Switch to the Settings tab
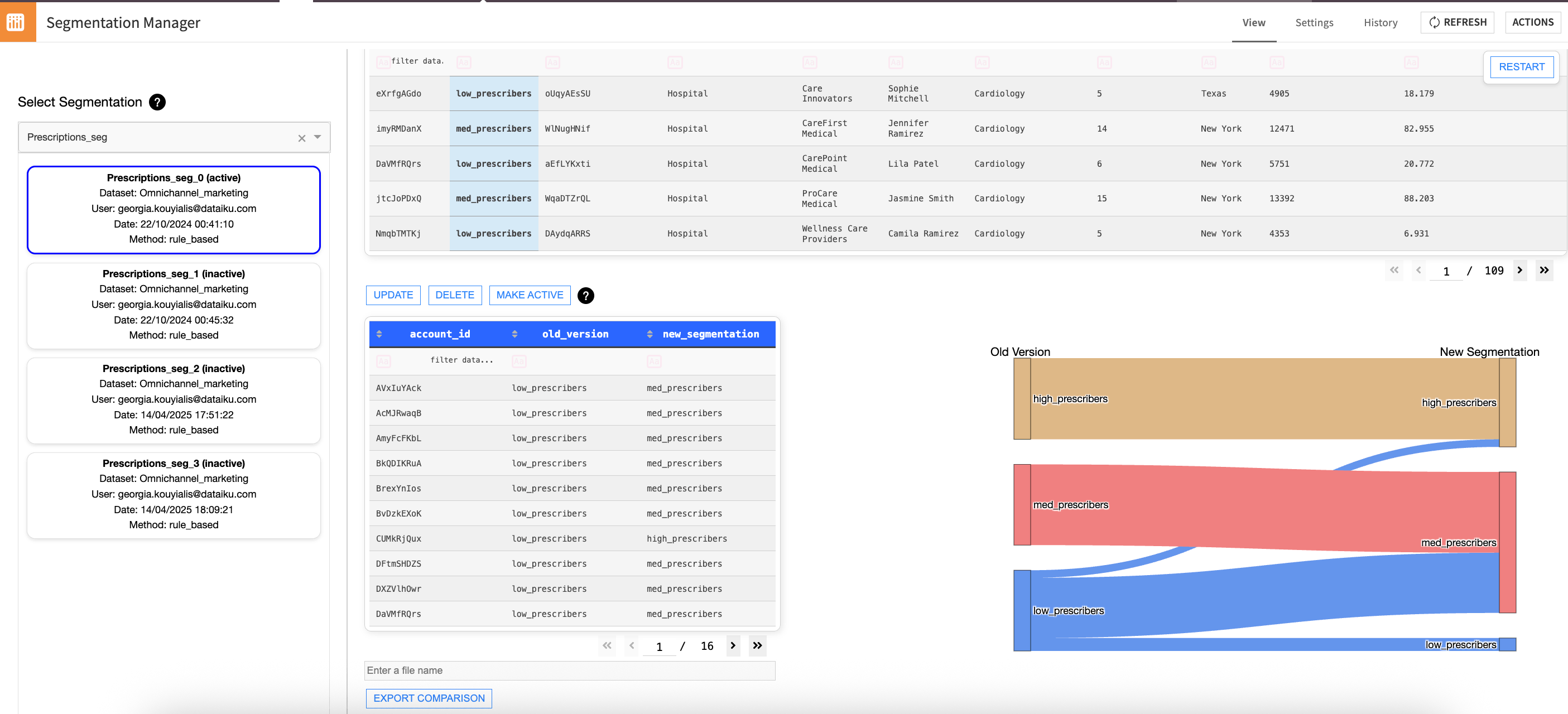This screenshot has width=1568, height=714. click(x=1314, y=22)
